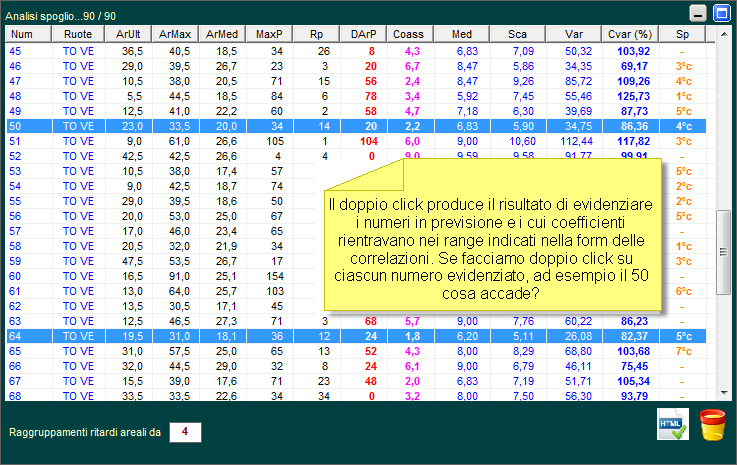
Task: Click Var value 112,44 in row 51
Action: pos(576,142)
